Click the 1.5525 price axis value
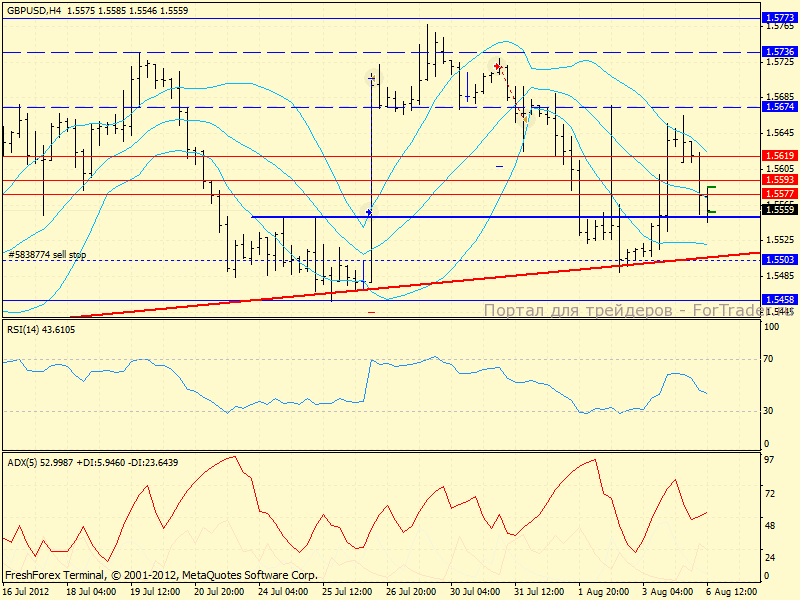Viewport: 800px width, 600px height. click(780, 239)
